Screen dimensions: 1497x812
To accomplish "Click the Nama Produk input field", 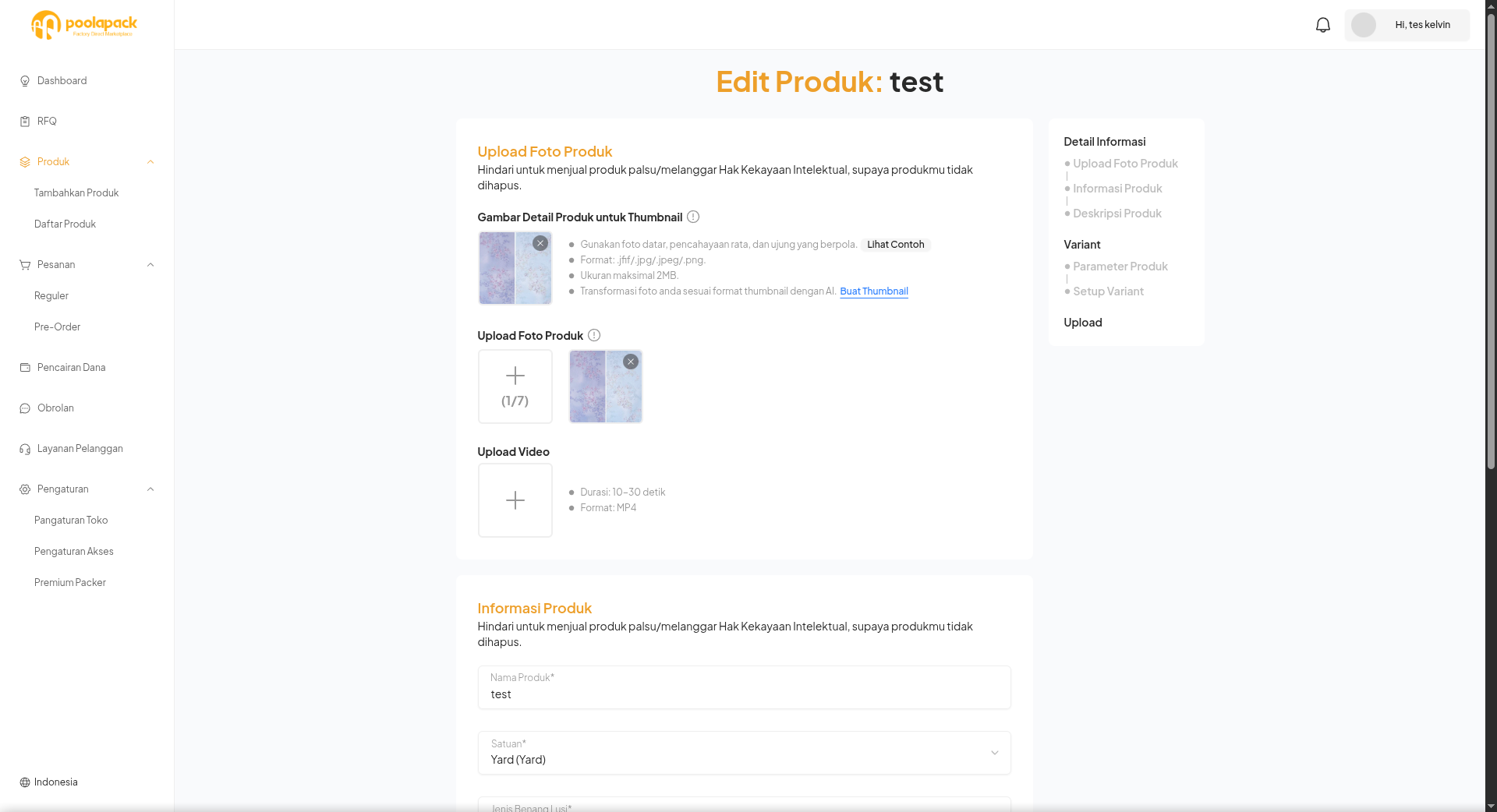I will point(744,687).
